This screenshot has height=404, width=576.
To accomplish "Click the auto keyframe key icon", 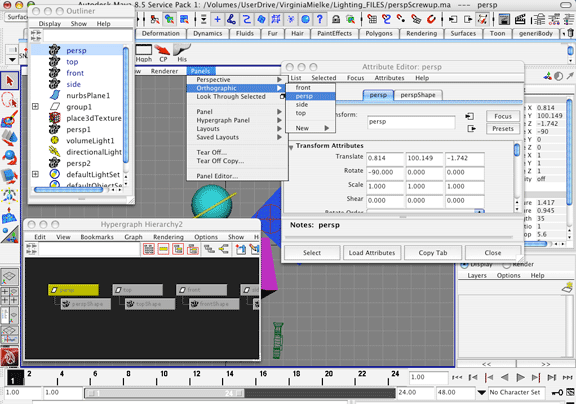I will (557, 393).
